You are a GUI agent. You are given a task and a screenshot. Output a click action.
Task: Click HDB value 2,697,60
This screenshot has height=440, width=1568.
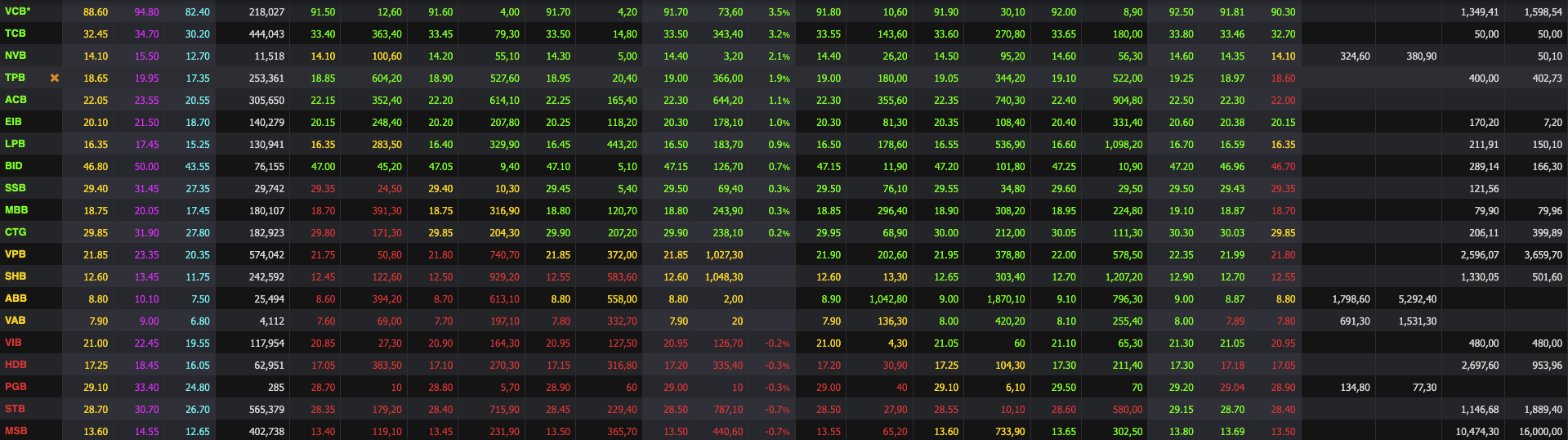1480,366
